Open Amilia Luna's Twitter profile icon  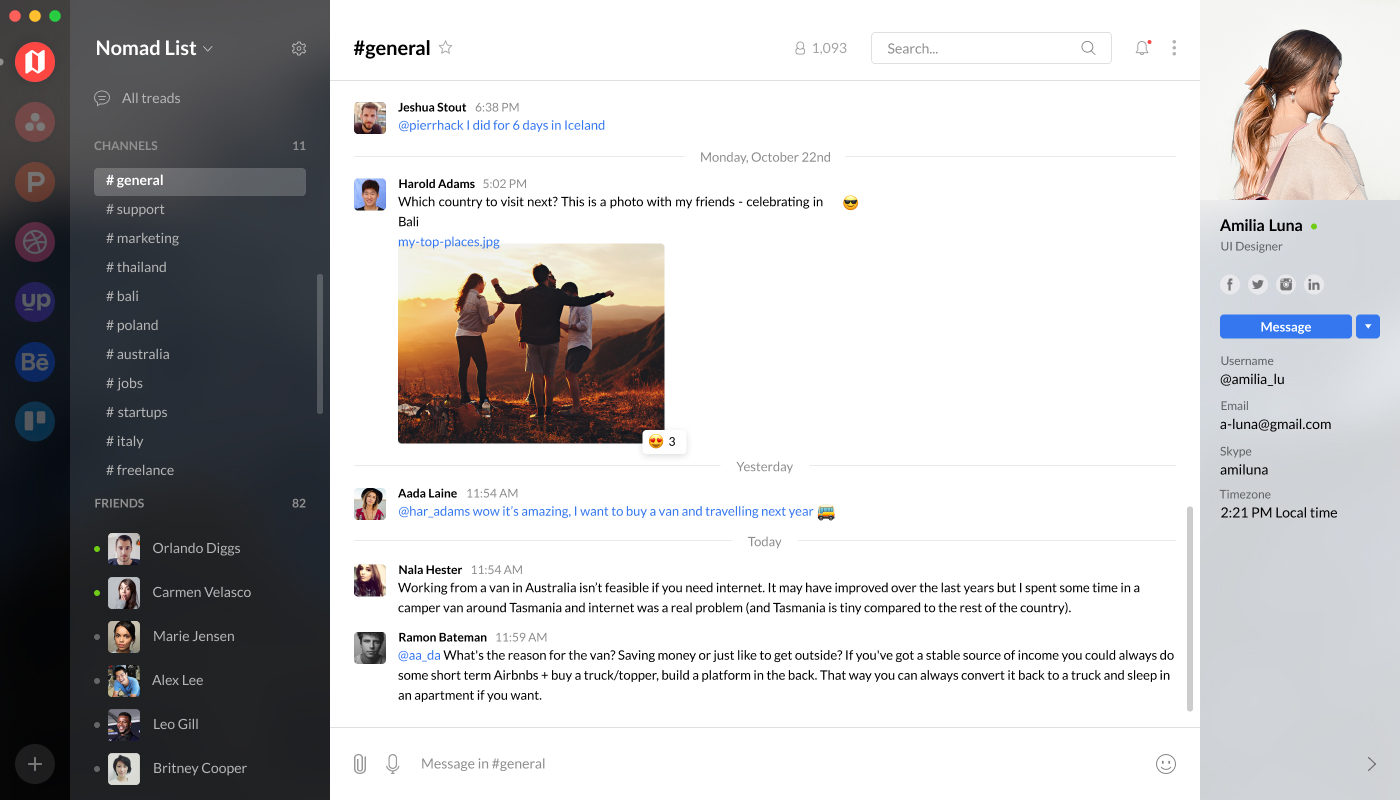pos(1258,284)
